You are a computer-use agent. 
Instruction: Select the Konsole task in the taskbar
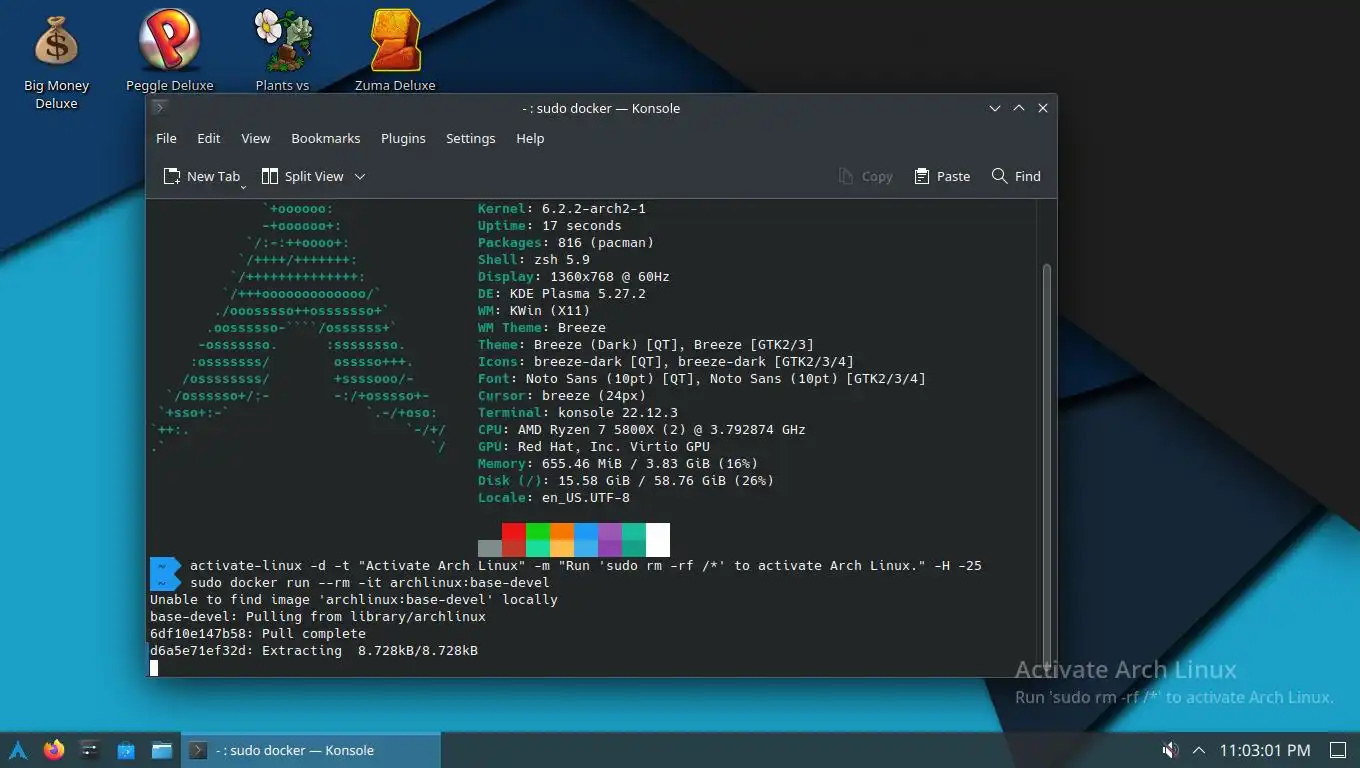coord(311,750)
